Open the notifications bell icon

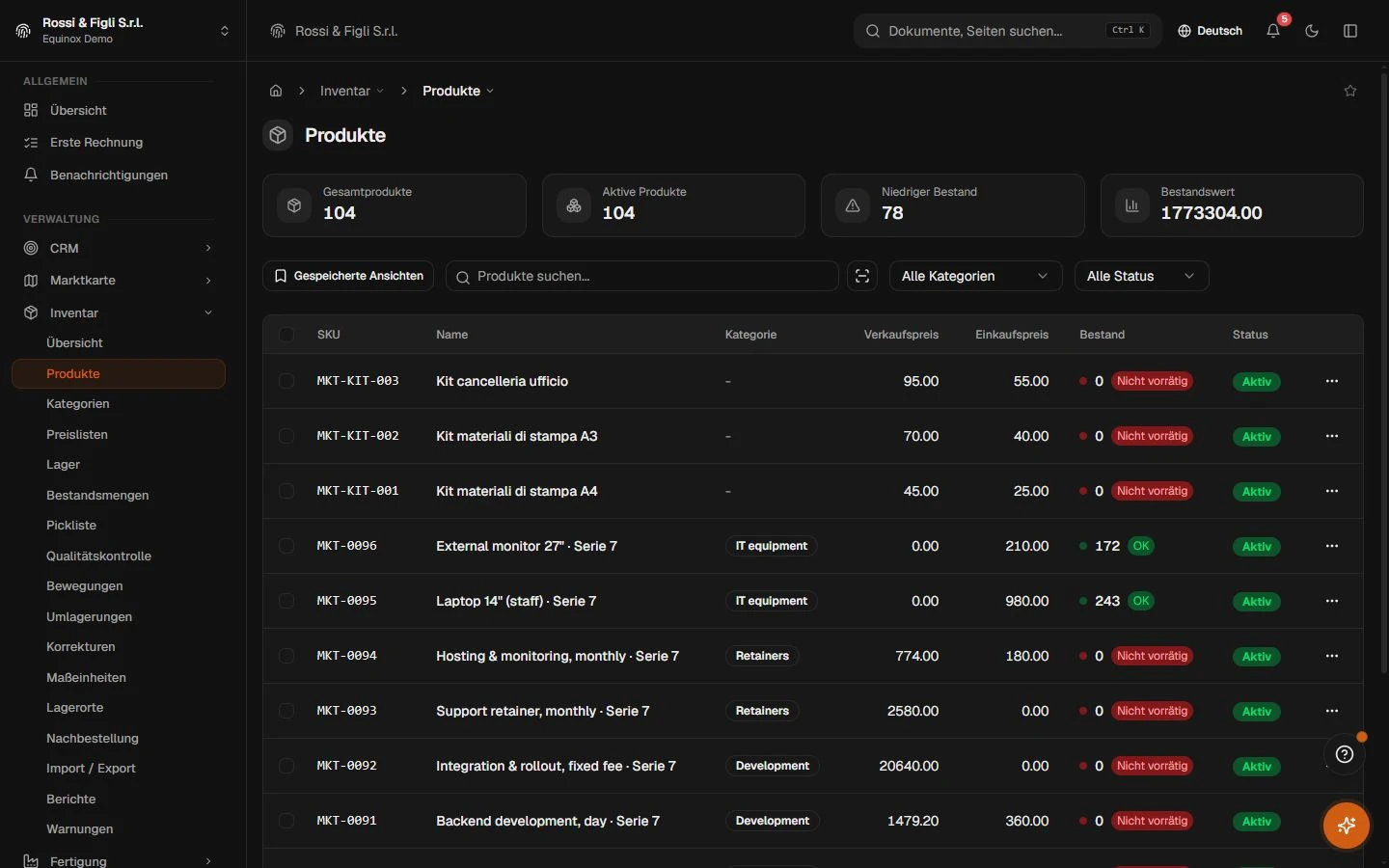1273,31
